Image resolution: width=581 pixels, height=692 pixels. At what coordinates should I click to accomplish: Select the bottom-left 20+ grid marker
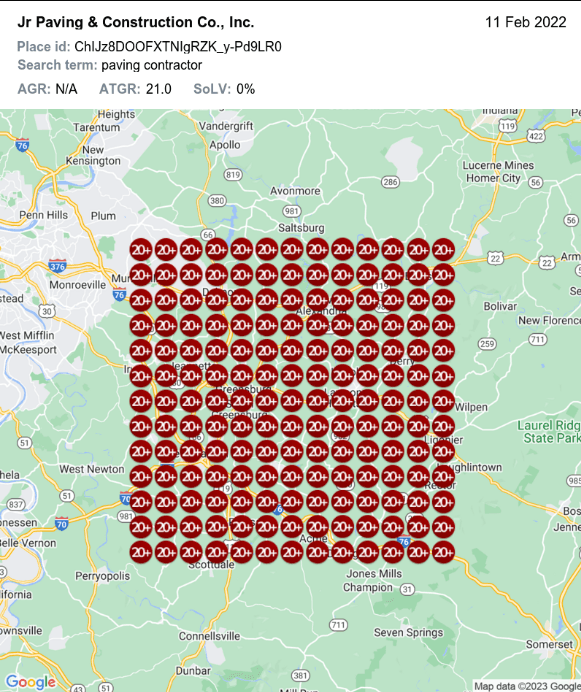[141, 552]
